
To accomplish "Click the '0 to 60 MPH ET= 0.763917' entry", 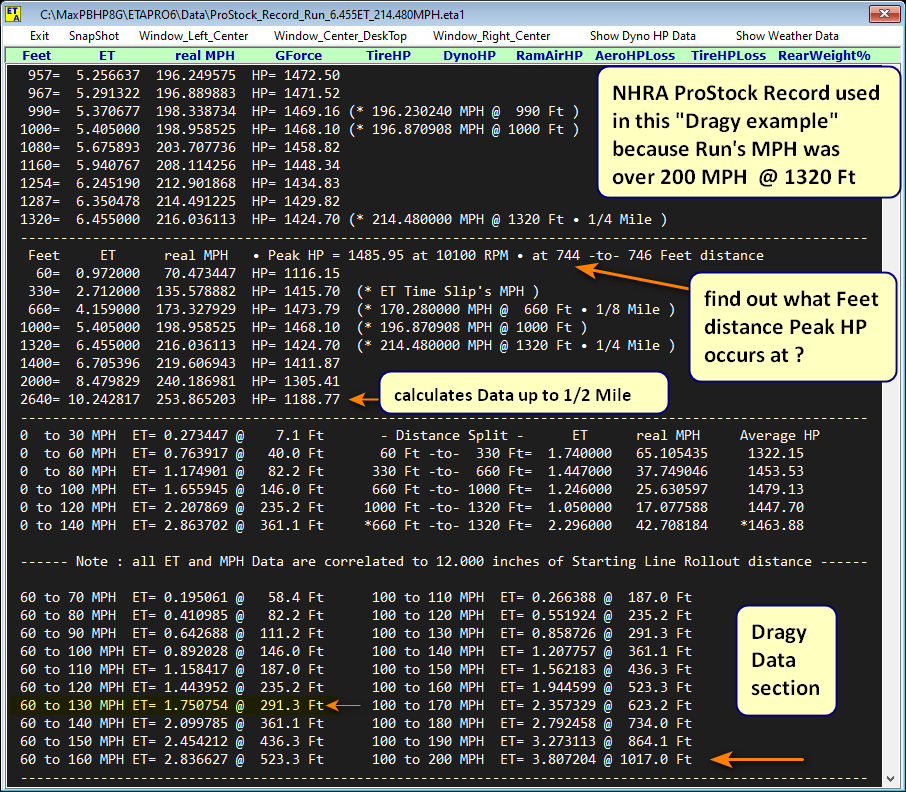I will pyautogui.click(x=172, y=453).
